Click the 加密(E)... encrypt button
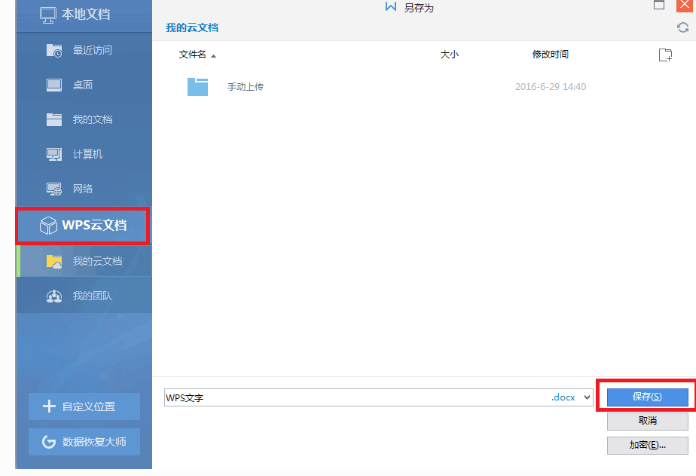Viewport: 696px width, 476px height. click(x=647, y=445)
